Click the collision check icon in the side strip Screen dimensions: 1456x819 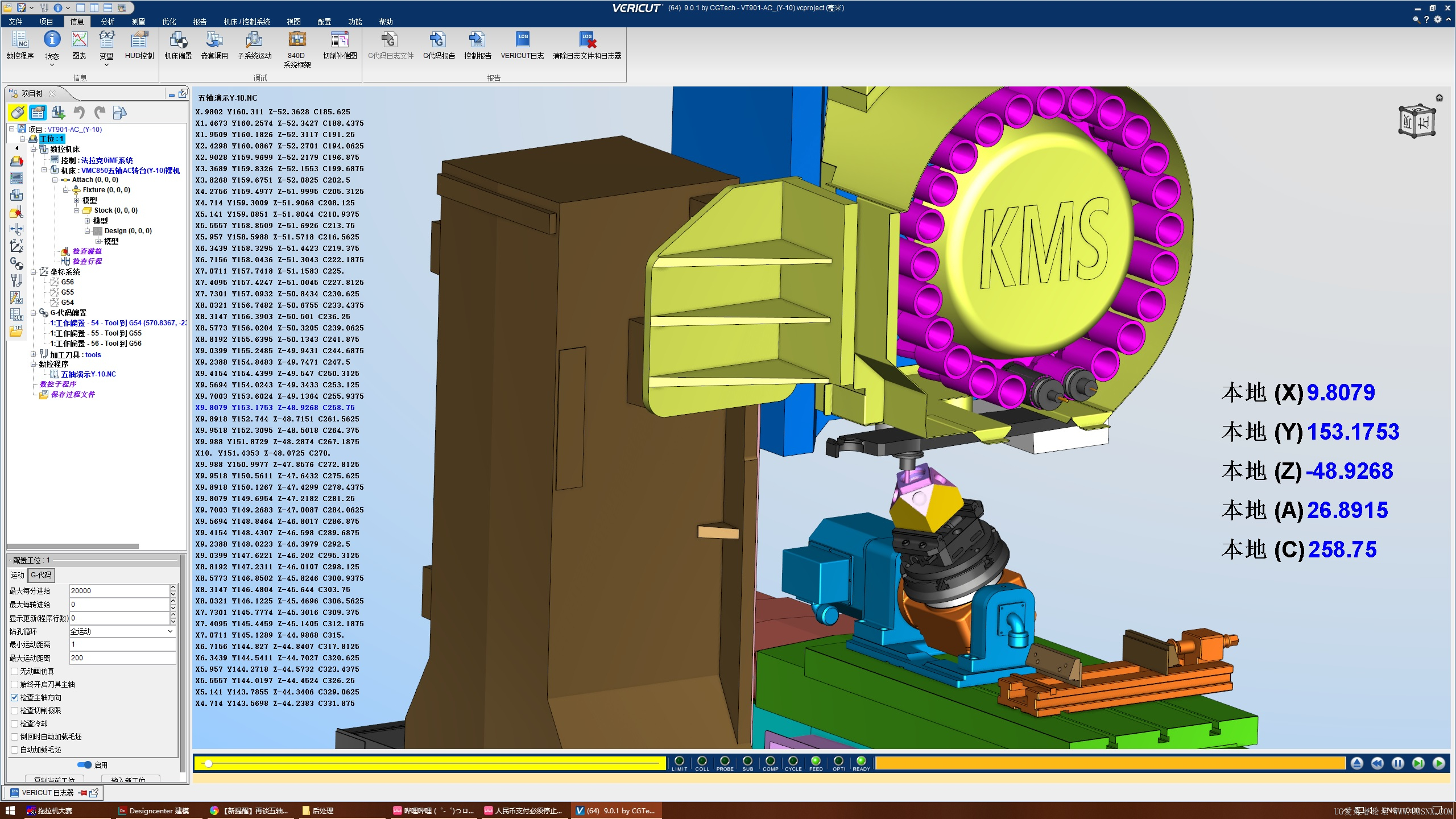[x=16, y=213]
